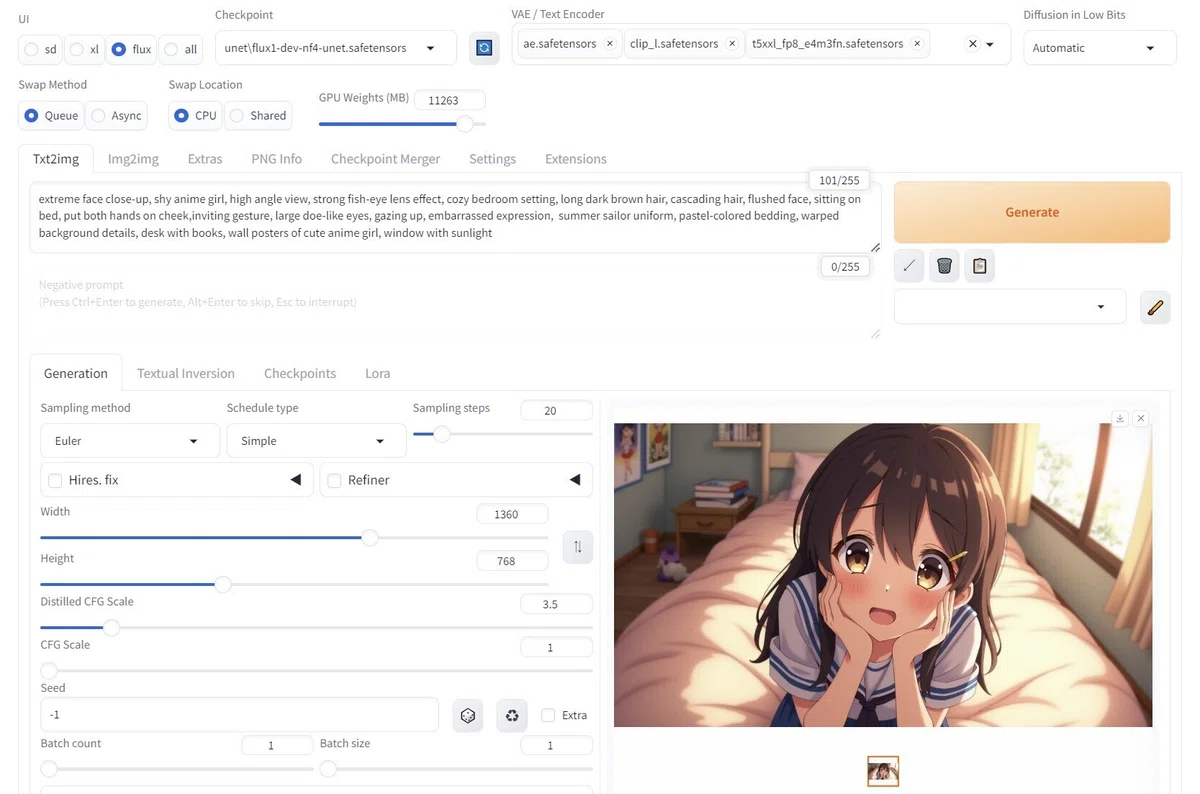Screen dimensions: 1200x794
Task: Select the all UI preset
Action: coord(181,49)
